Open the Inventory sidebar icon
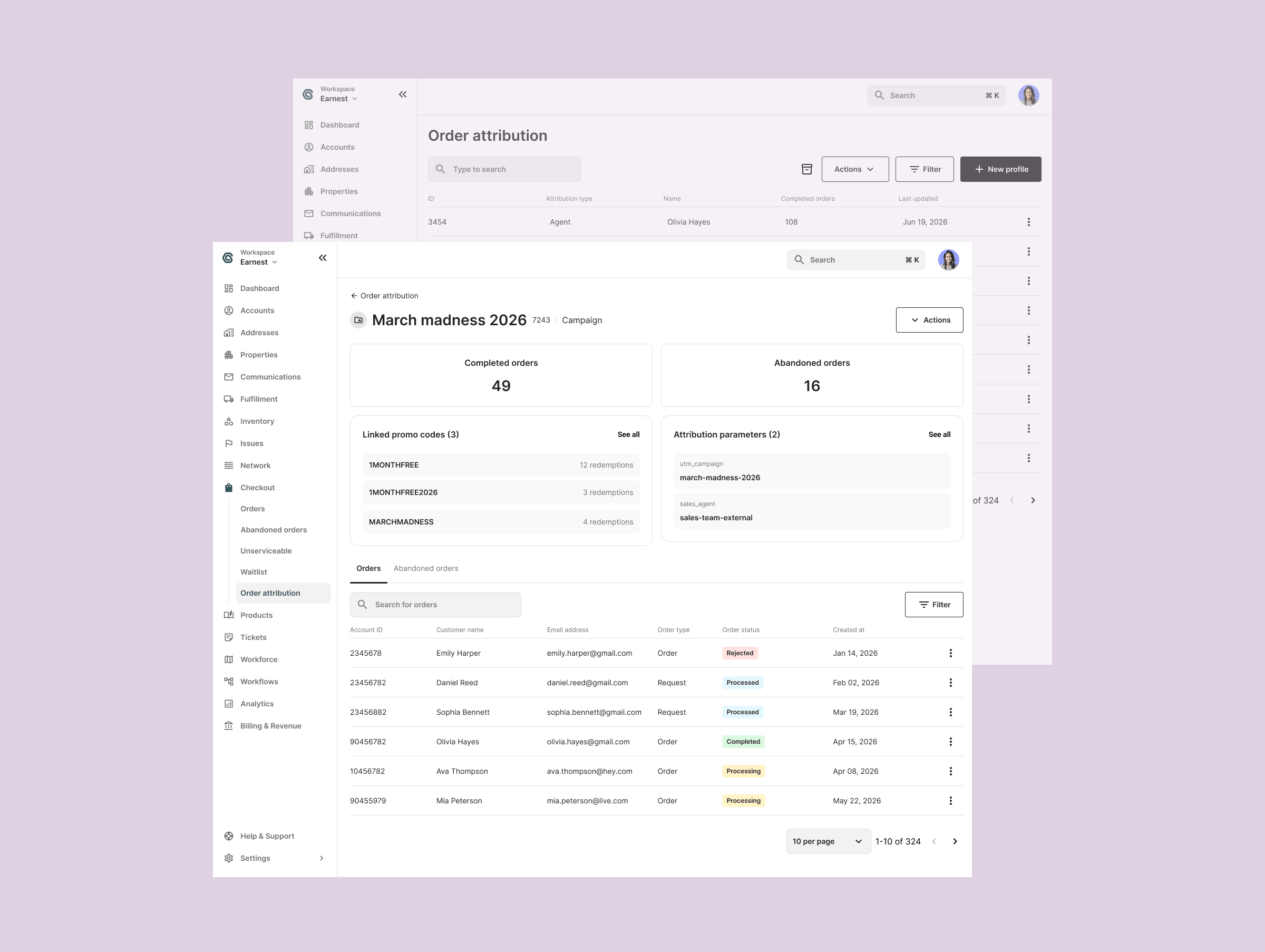1265x952 pixels. (x=229, y=421)
